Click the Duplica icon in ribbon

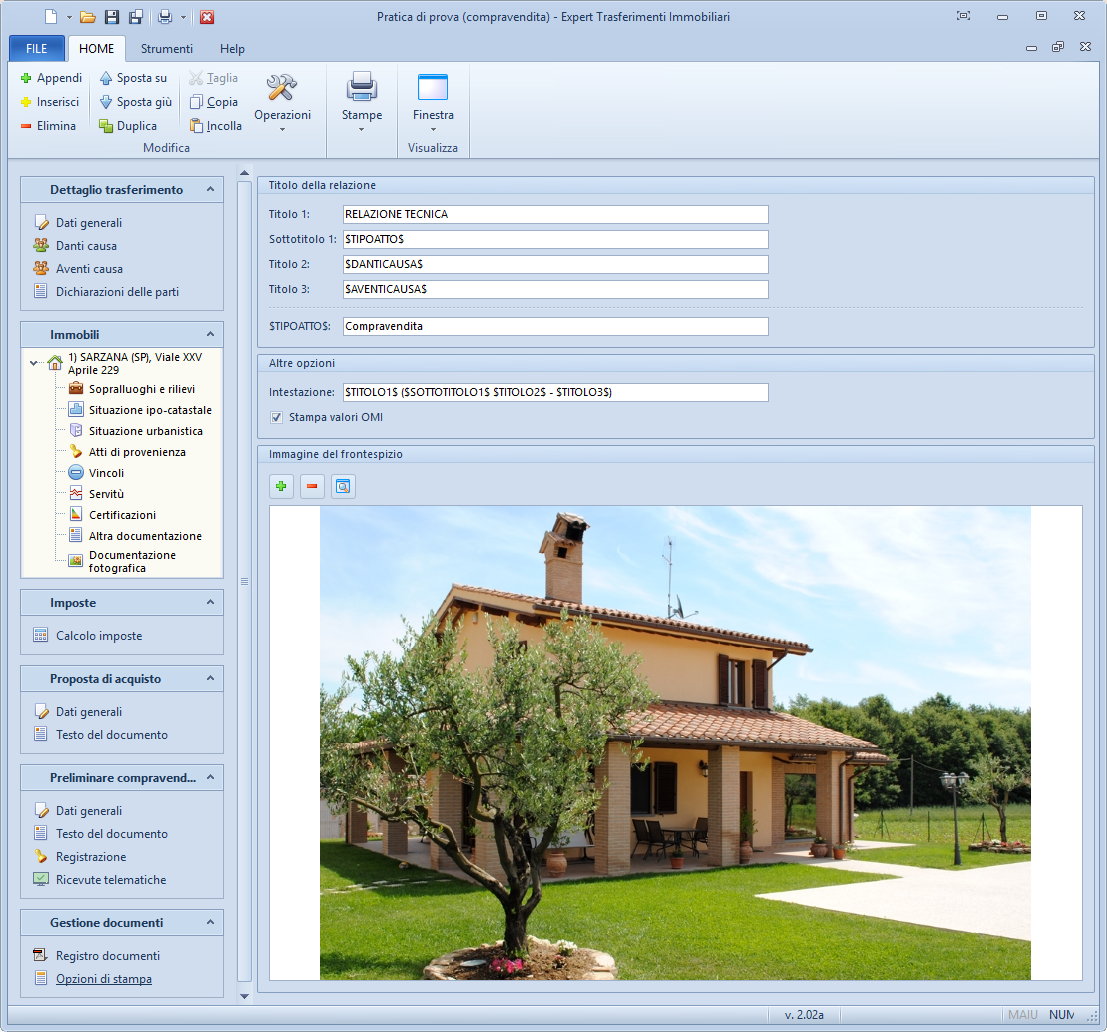pos(106,126)
